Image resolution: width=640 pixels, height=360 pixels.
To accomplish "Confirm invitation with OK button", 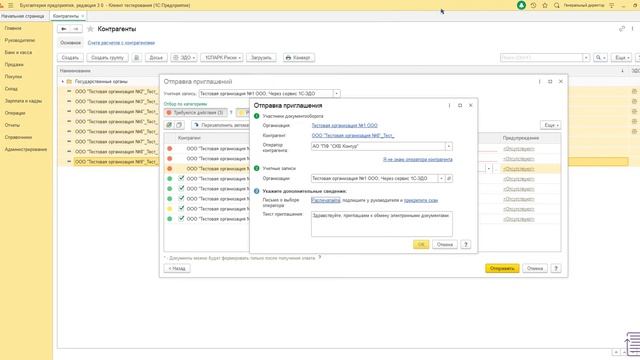I will (x=421, y=244).
